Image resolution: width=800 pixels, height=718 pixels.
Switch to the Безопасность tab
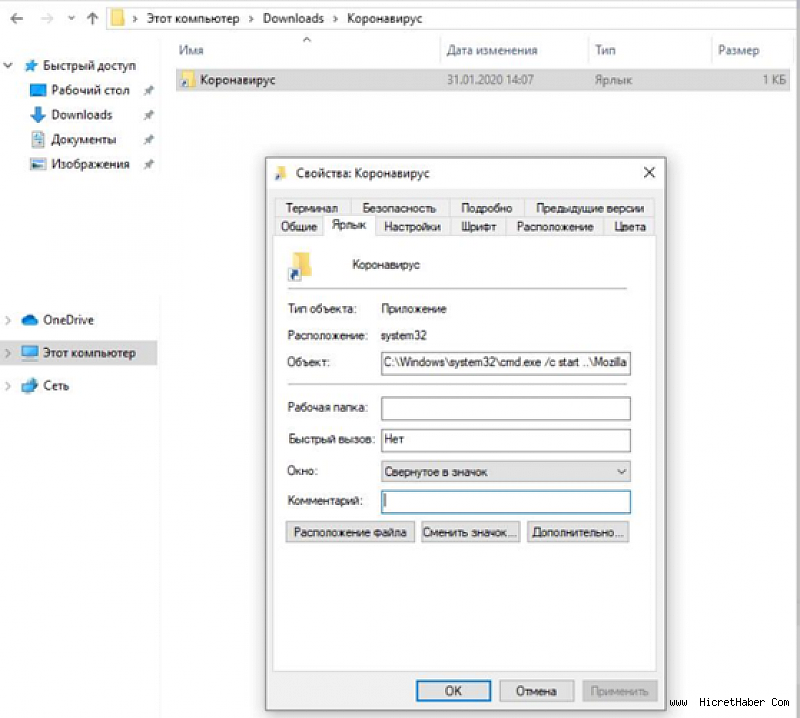pos(399,208)
